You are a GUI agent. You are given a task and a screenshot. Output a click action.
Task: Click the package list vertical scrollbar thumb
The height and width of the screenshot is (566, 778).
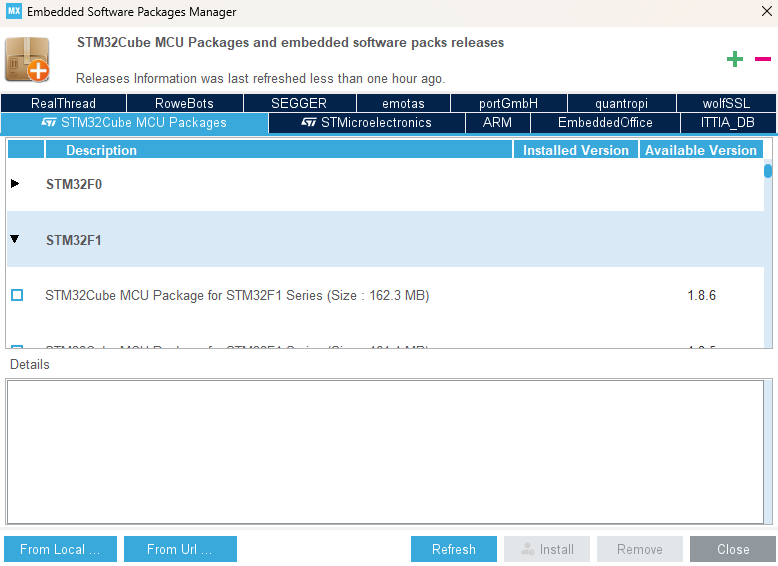[x=768, y=171]
